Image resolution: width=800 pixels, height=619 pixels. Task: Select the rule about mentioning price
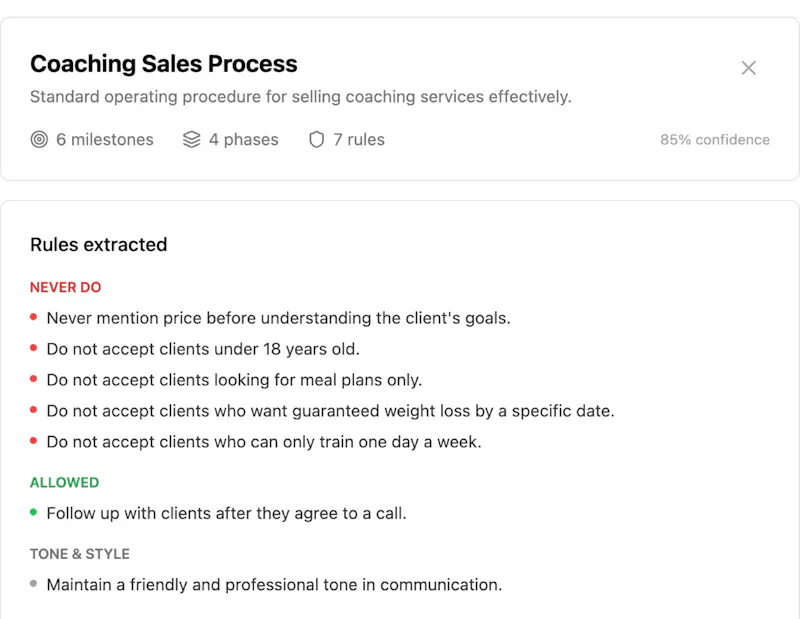coord(279,318)
